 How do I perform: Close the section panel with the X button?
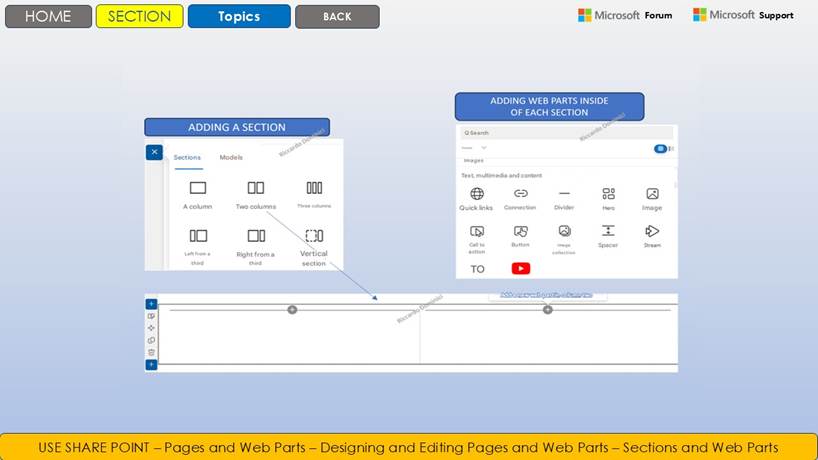153,152
